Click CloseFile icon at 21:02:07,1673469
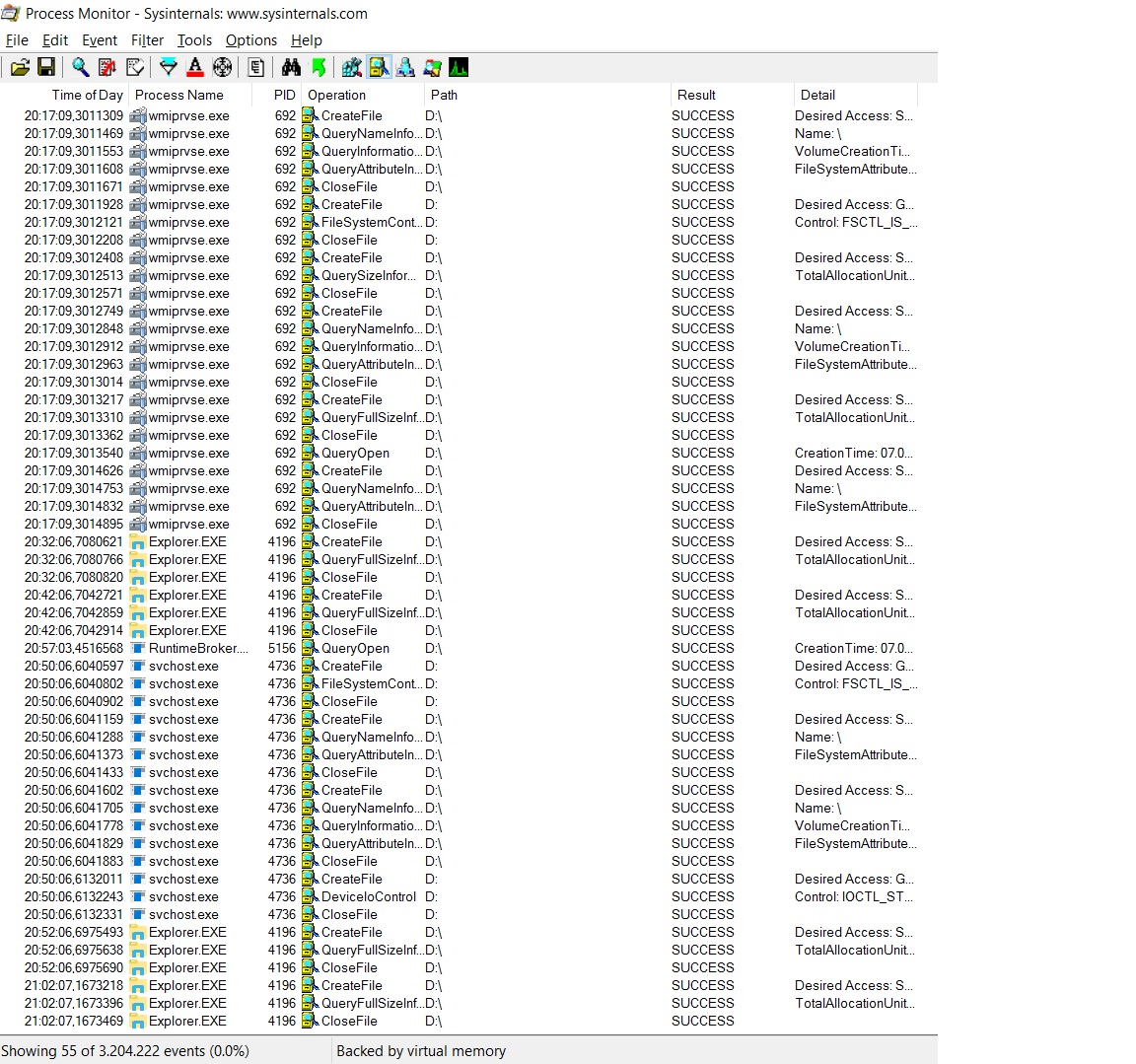 (x=310, y=1022)
